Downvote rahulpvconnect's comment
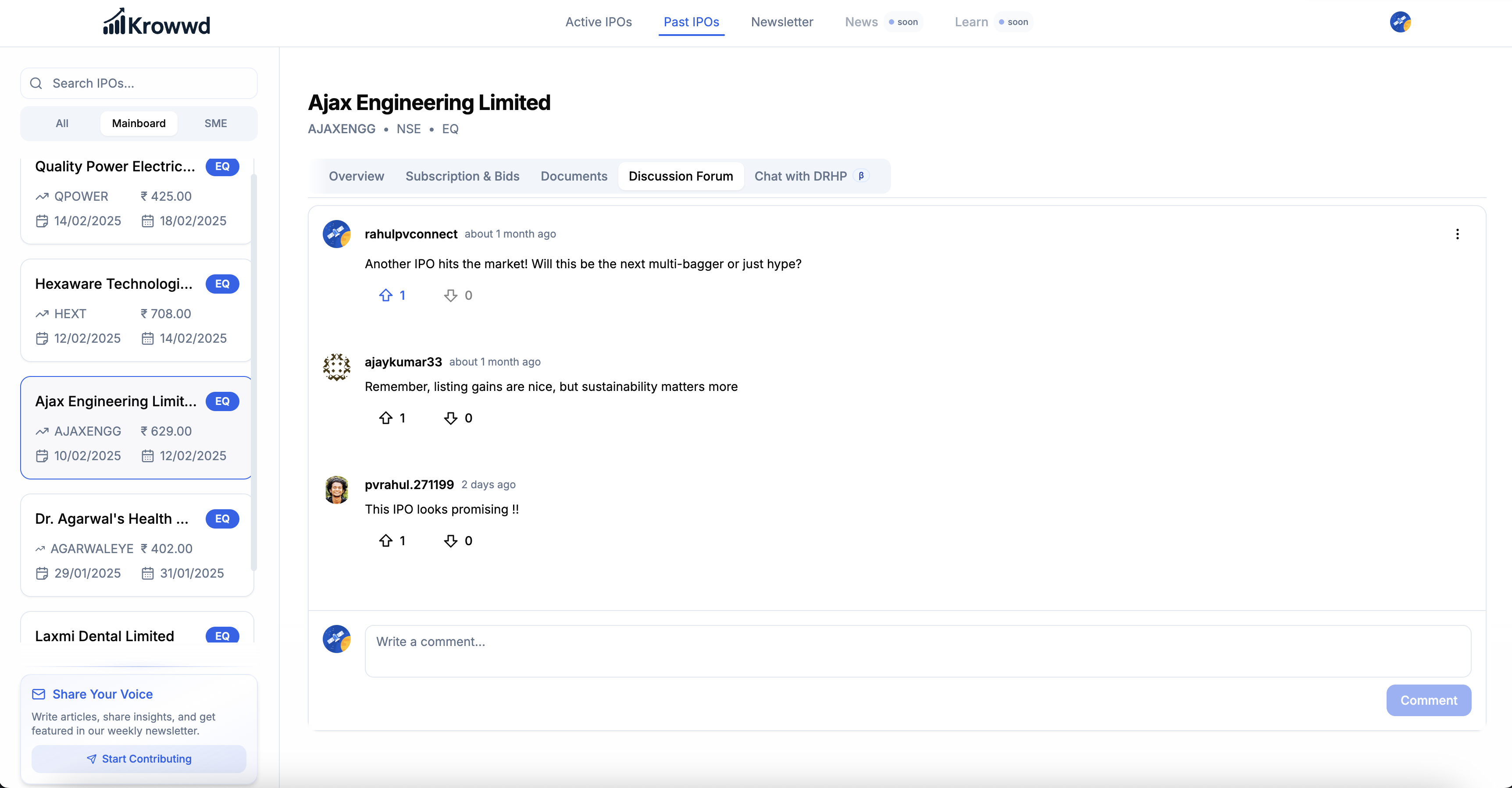 click(450, 295)
